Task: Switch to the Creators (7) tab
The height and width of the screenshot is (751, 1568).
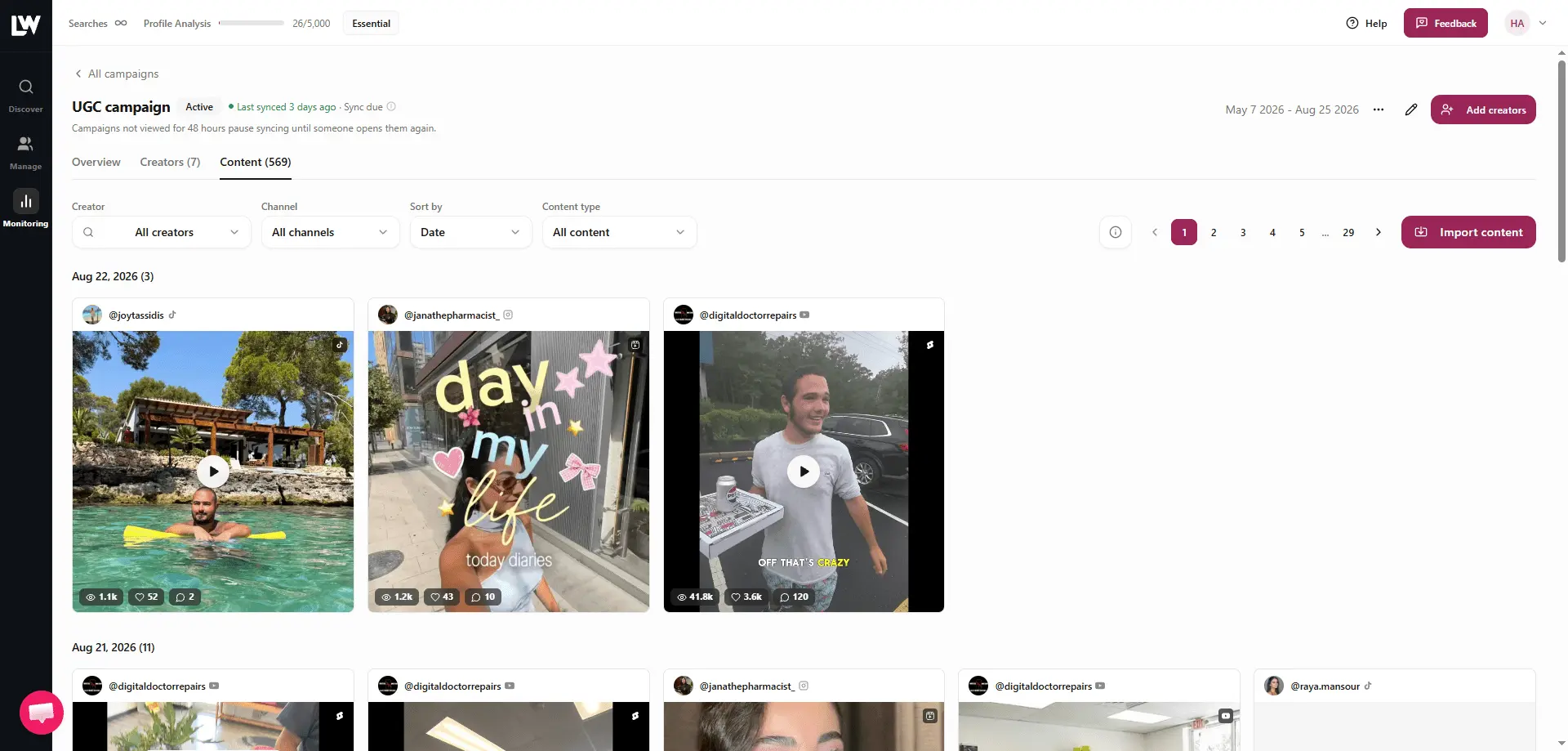Action: 170,162
